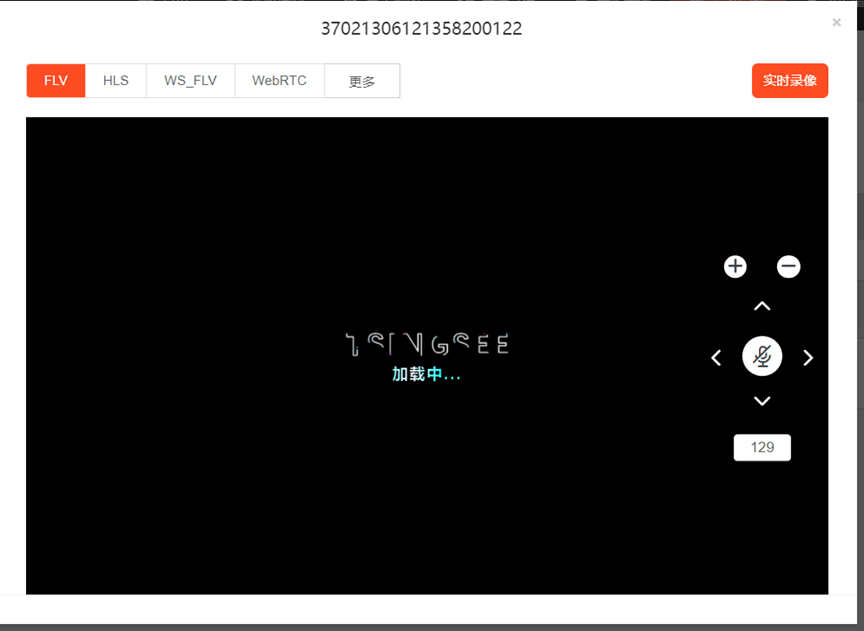
Task: Close the video player dialog
Action: click(836, 22)
